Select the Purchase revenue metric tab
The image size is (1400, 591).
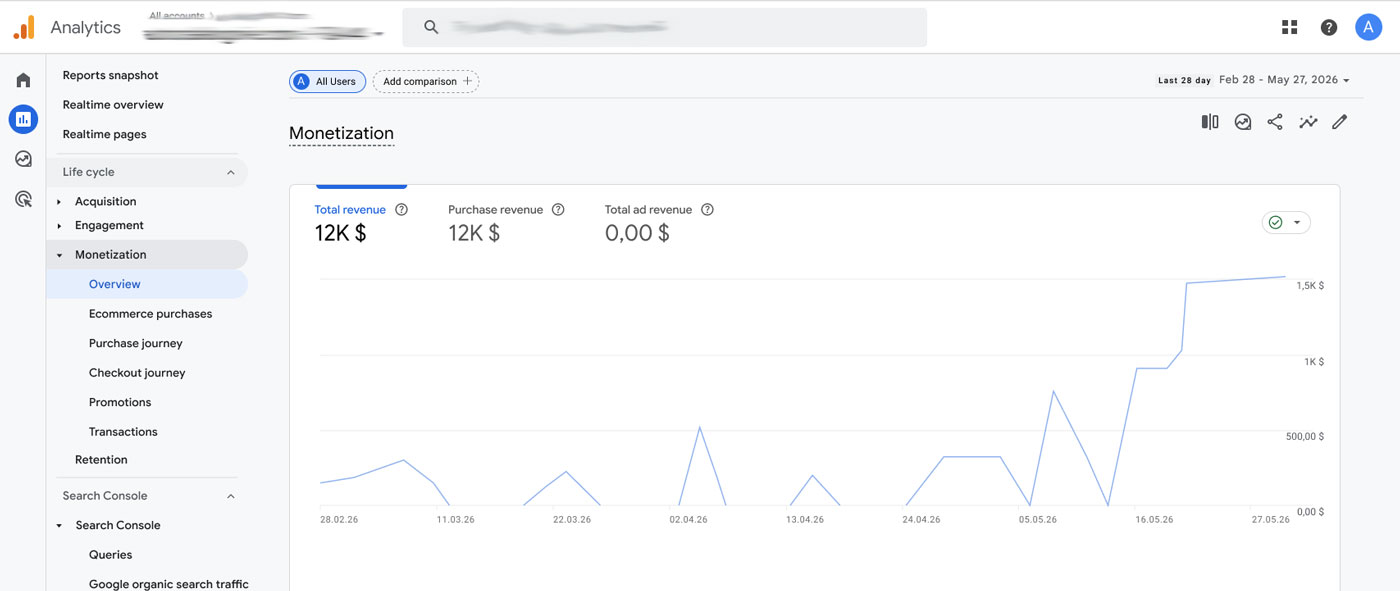[x=506, y=223]
